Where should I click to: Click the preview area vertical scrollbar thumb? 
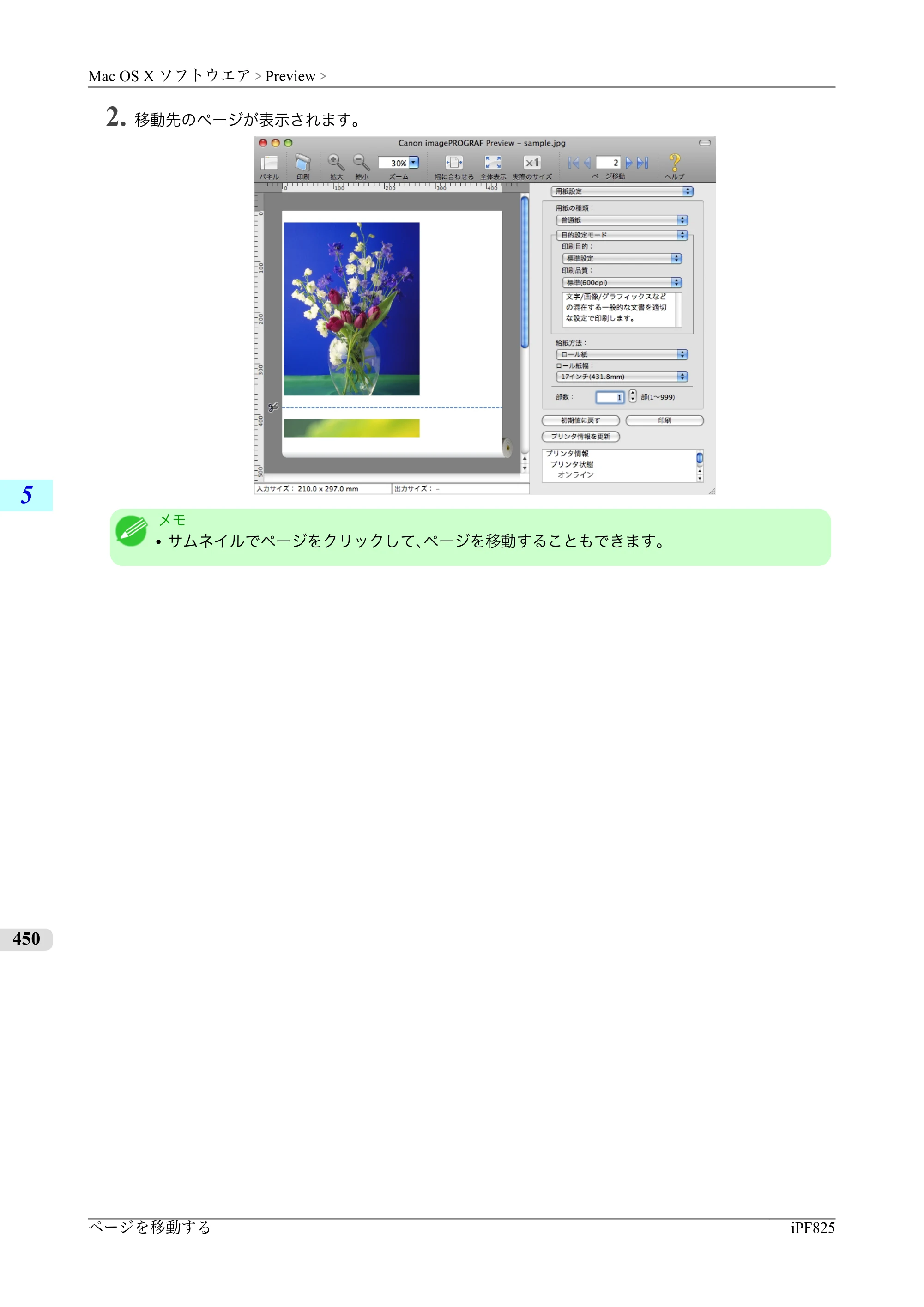[x=525, y=272]
